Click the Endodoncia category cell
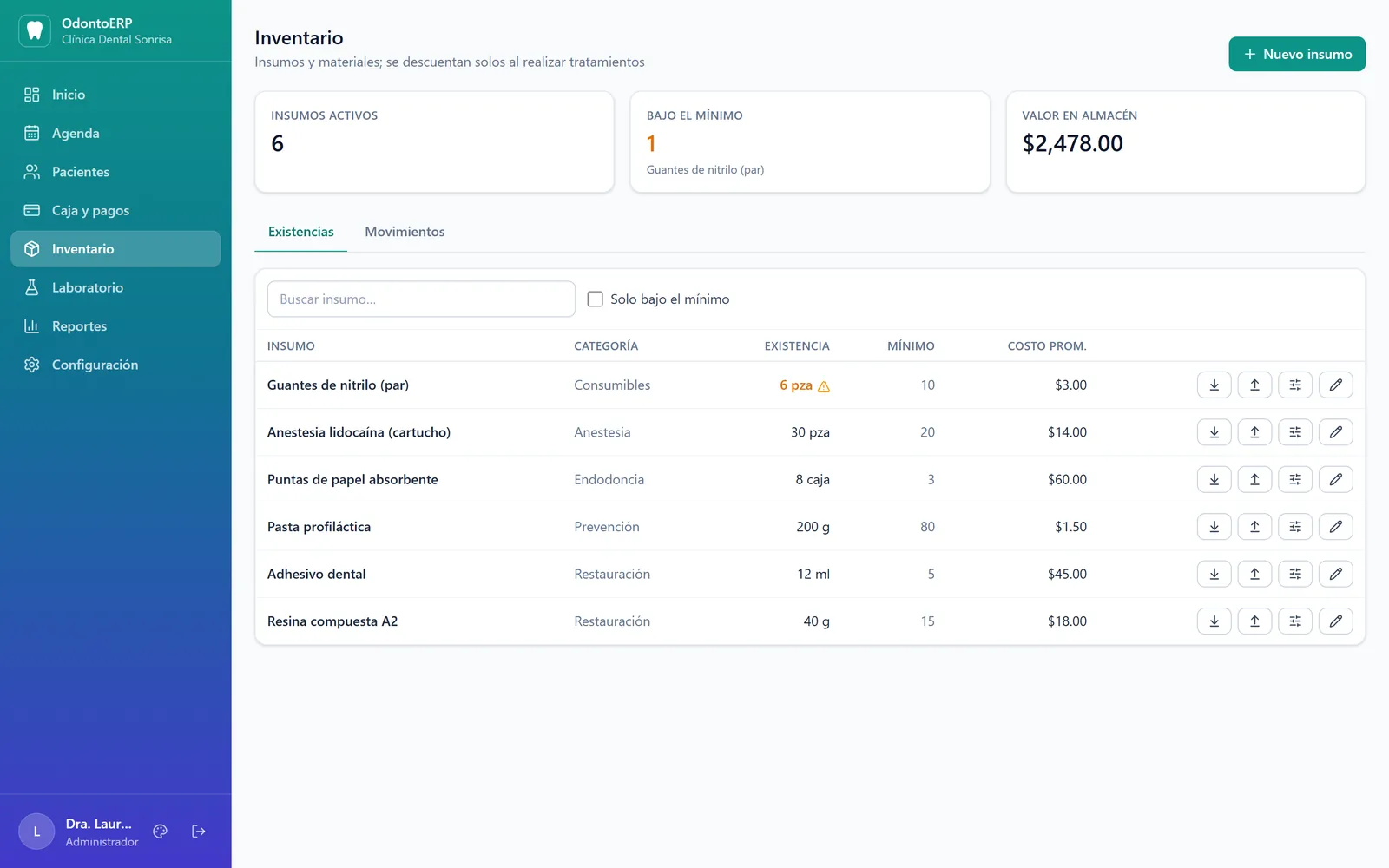 [x=609, y=479]
